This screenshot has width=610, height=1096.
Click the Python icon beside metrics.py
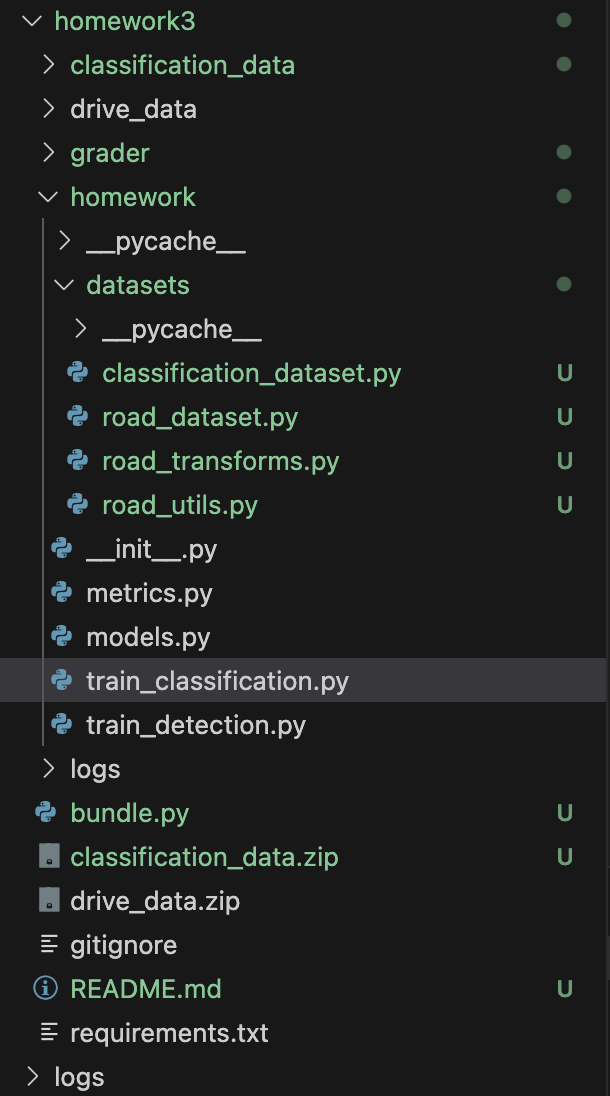pyautogui.click(x=60, y=592)
